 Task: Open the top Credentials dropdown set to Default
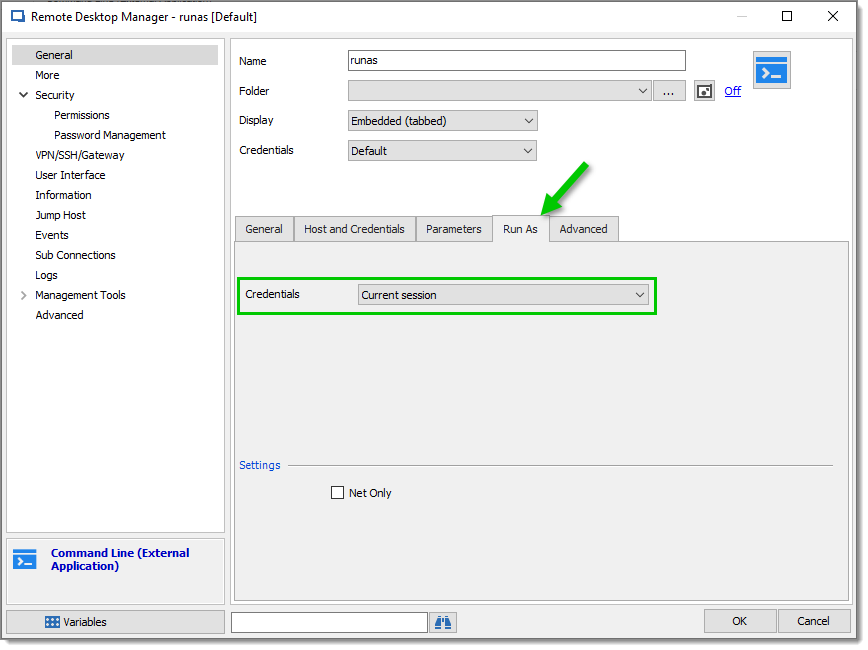click(442, 151)
